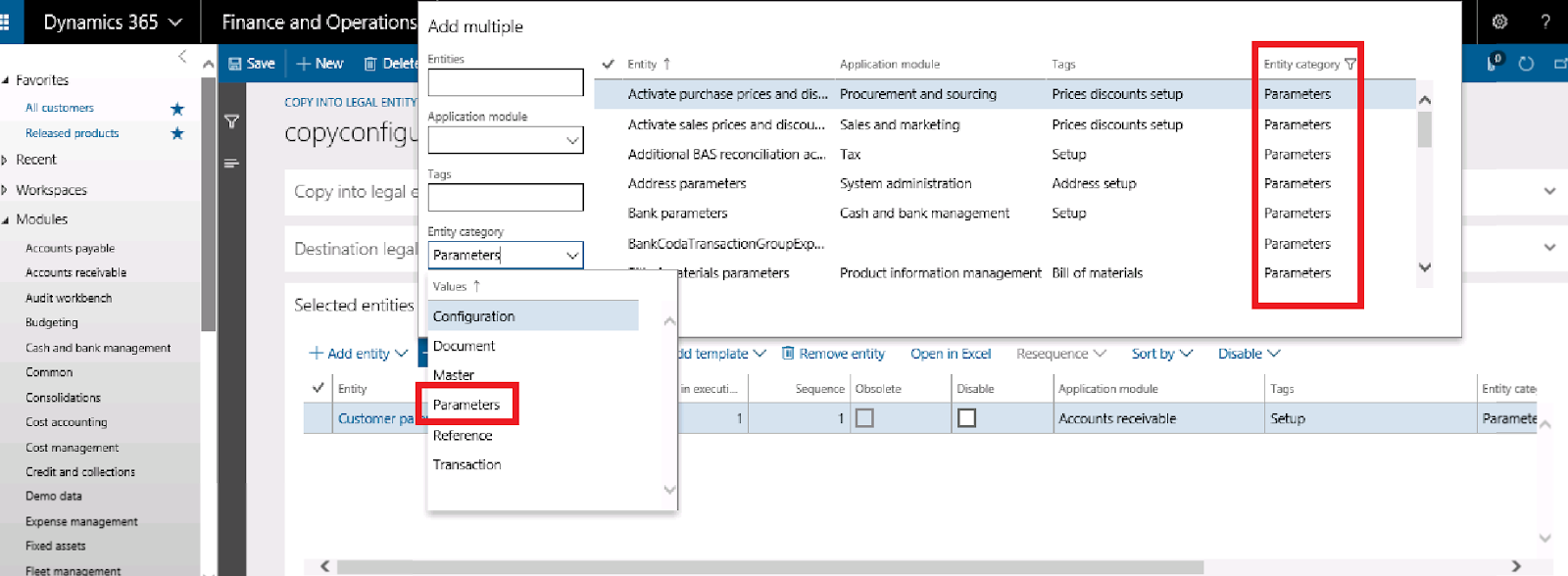The width and height of the screenshot is (1568, 576).
Task: Click the refresh page icon
Action: click(x=1526, y=64)
